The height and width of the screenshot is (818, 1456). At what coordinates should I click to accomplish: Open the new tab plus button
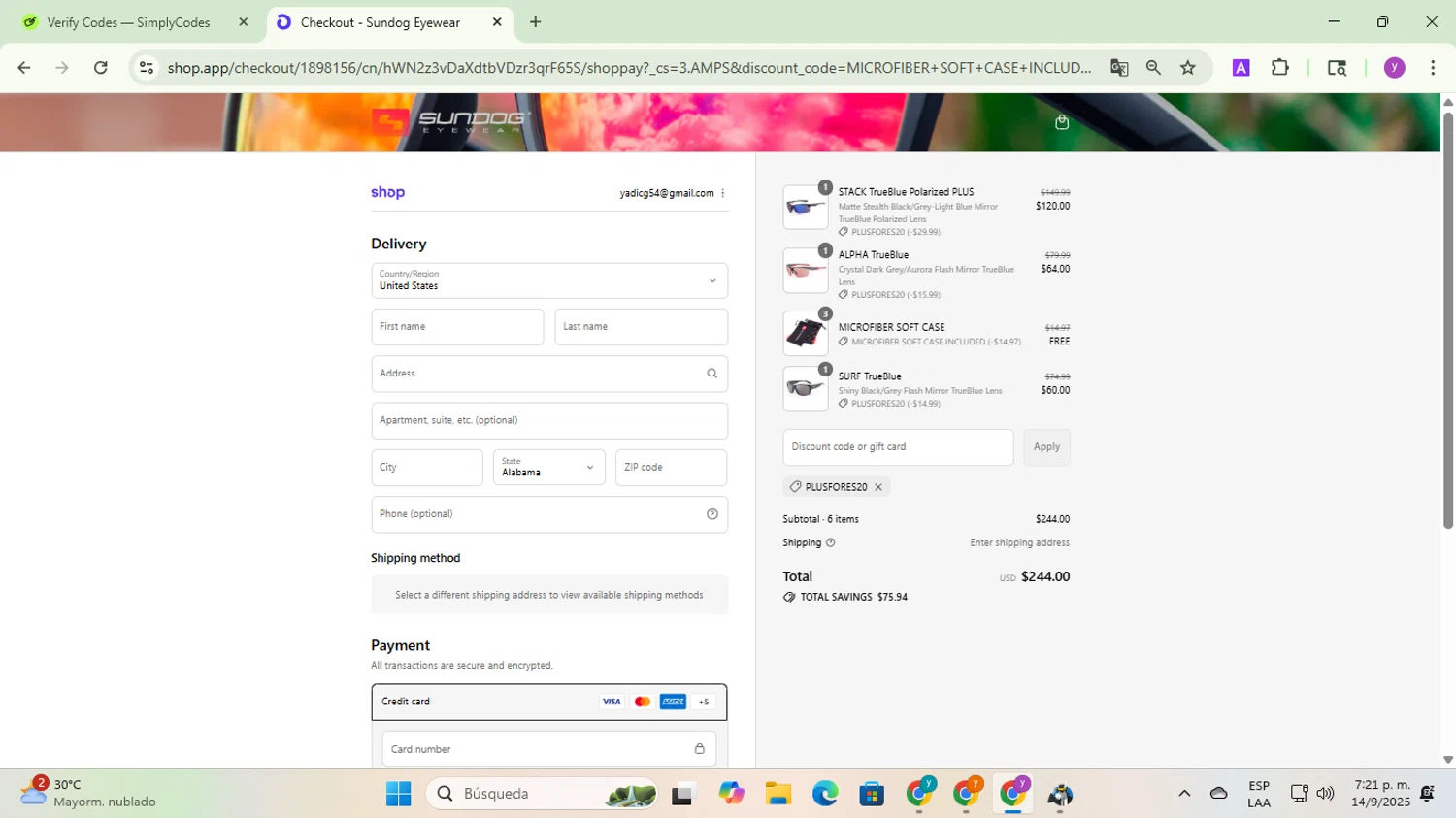(x=535, y=22)
